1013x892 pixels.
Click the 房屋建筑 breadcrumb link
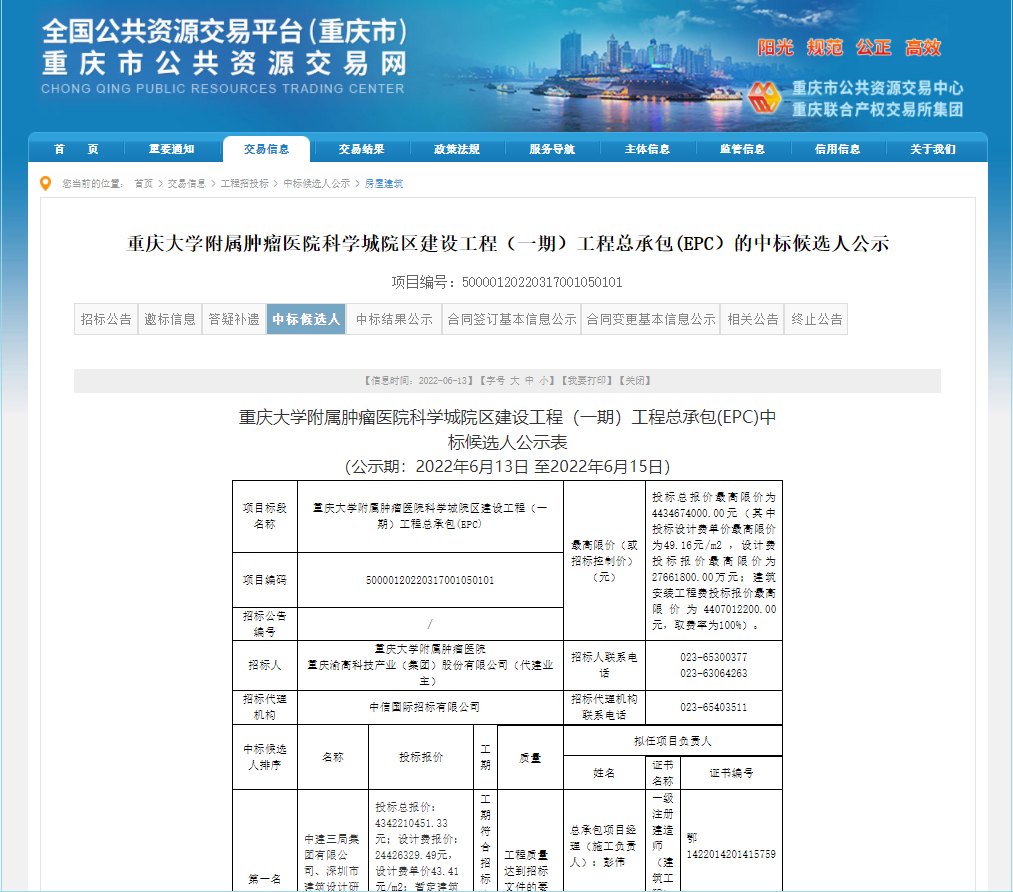[382, 184]
